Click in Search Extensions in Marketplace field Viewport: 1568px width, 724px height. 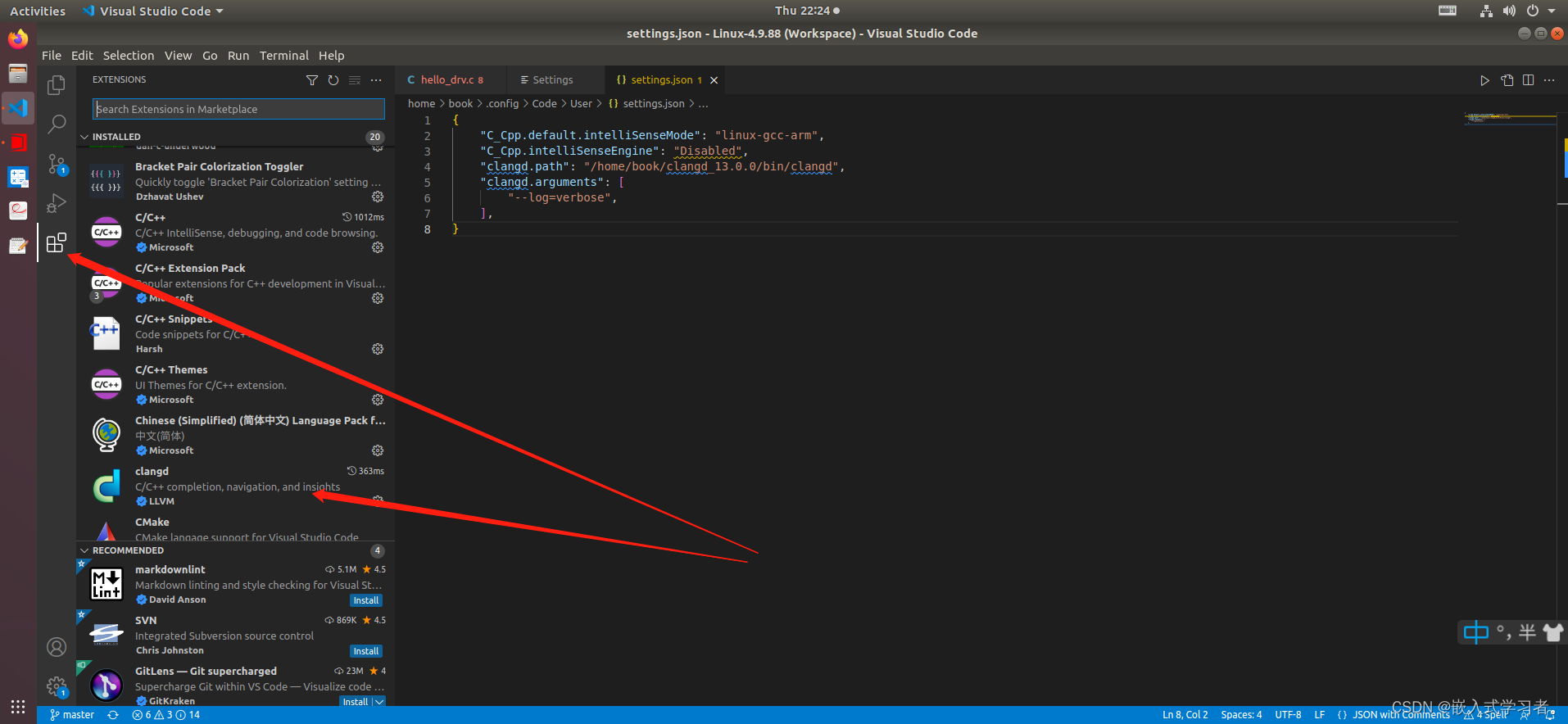click(x=238, y=109)
